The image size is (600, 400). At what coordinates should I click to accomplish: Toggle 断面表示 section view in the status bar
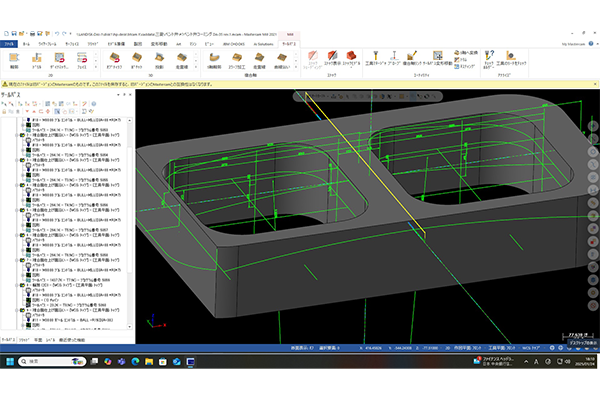click(302, 348)
